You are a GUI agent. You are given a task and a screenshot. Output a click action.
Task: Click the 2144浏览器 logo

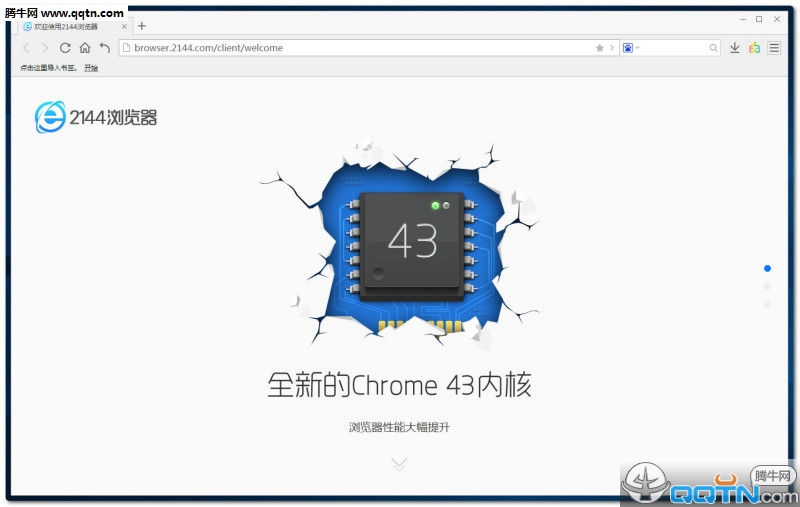point(96,117)
